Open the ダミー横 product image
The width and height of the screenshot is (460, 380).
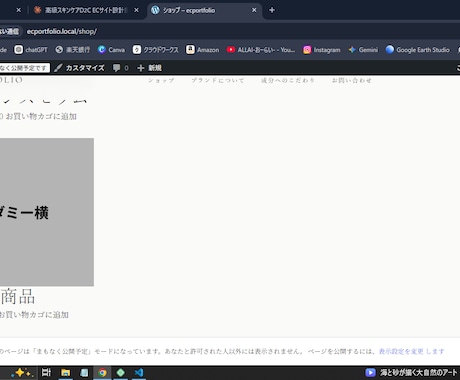47,212
